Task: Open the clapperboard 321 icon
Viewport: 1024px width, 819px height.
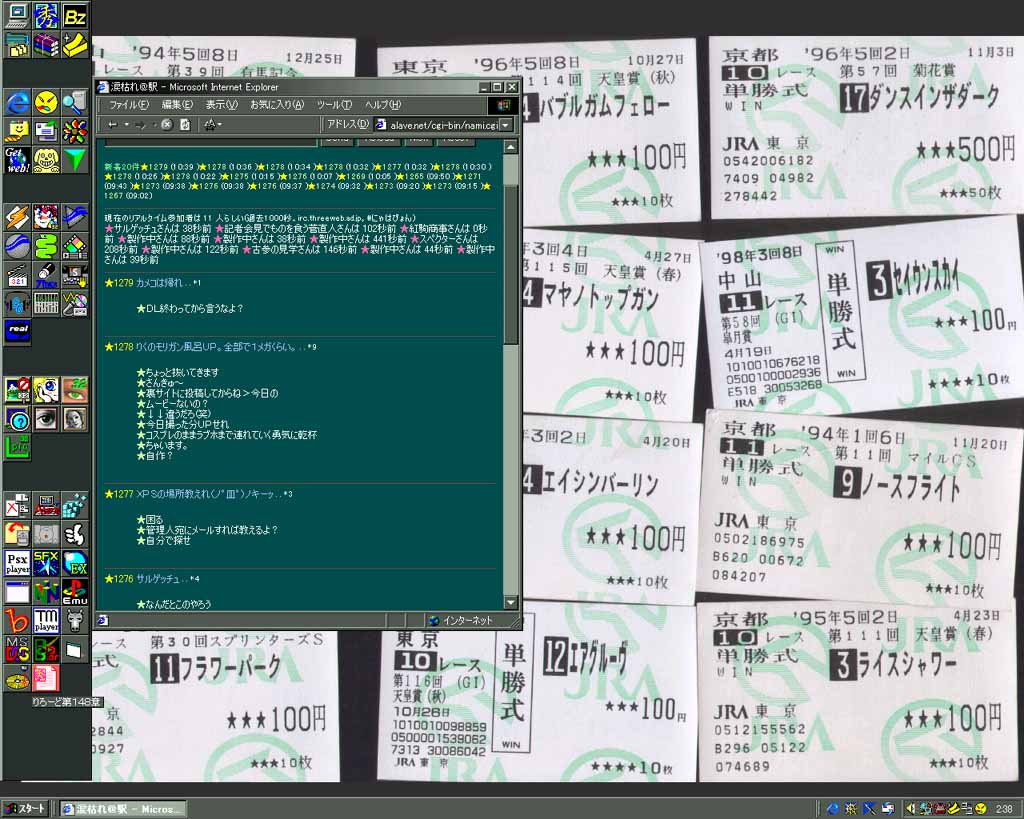Action: (x=17, y=275)
